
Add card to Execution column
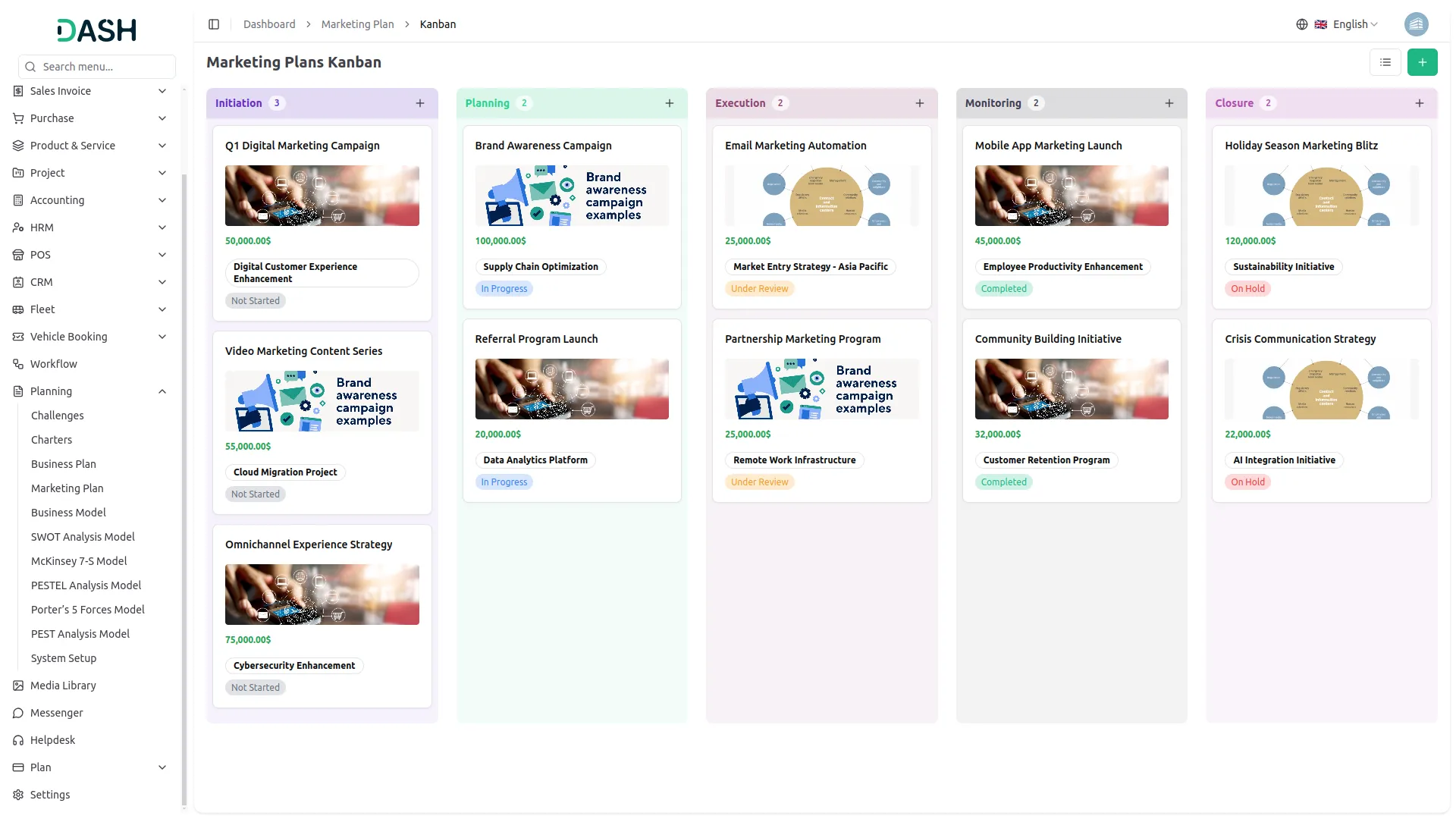[x=919, y=103]
